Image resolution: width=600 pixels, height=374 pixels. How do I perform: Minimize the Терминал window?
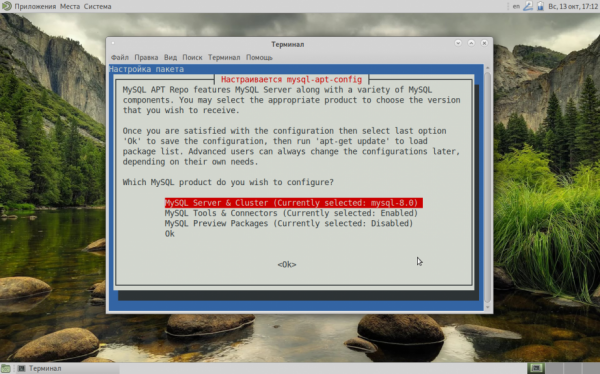click(x=458, y=43)
